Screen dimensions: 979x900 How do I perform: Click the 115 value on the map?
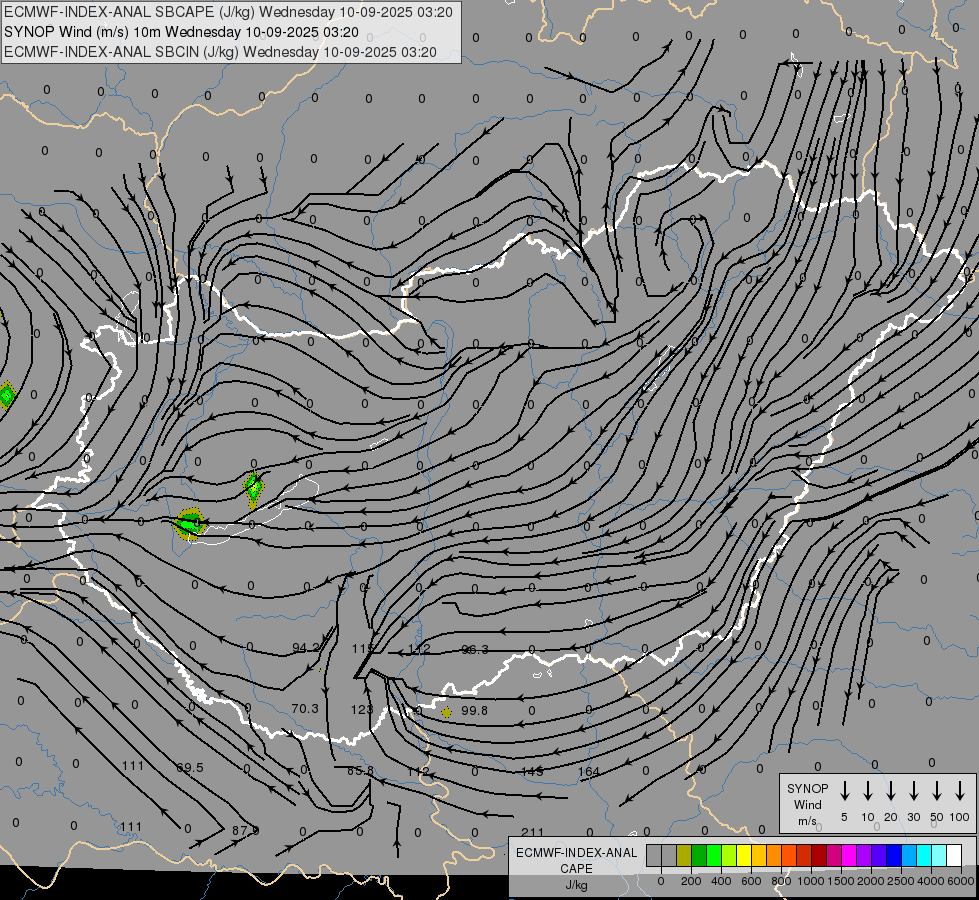[362, 648]
